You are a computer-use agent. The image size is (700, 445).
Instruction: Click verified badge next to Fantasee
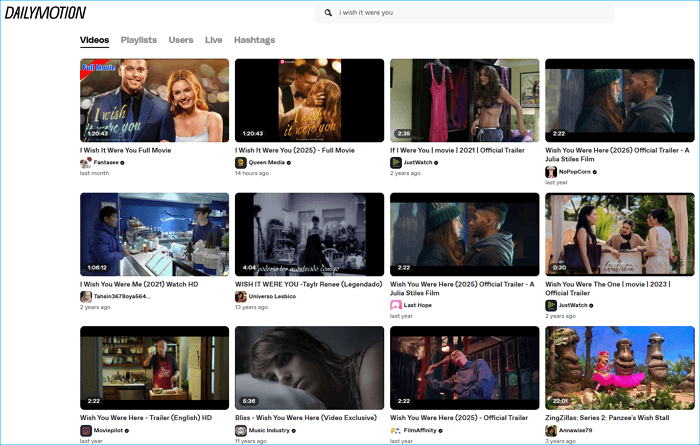coord(122,163)
